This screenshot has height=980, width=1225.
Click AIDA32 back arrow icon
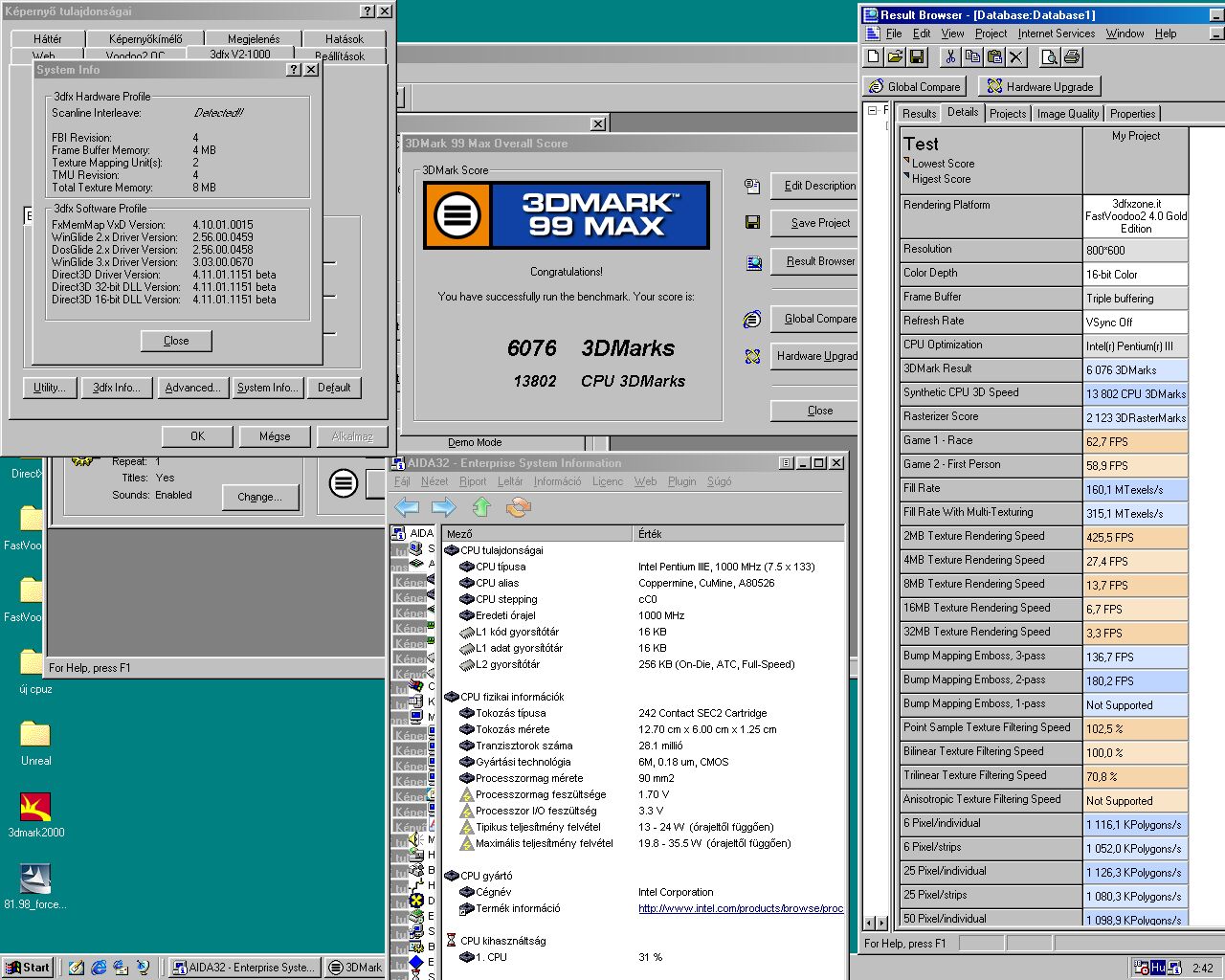[407, 507]
